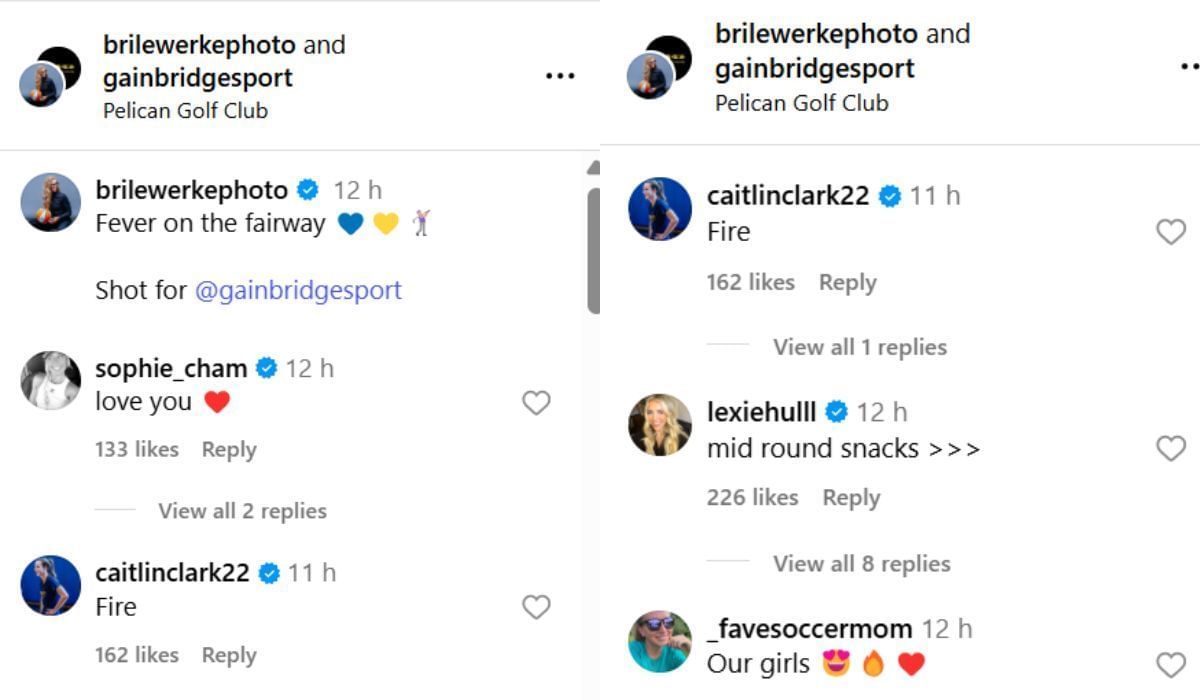1200x700 pixels.
Task: Reply to sophie_cham's comment
Action: (x=229, y=449)
